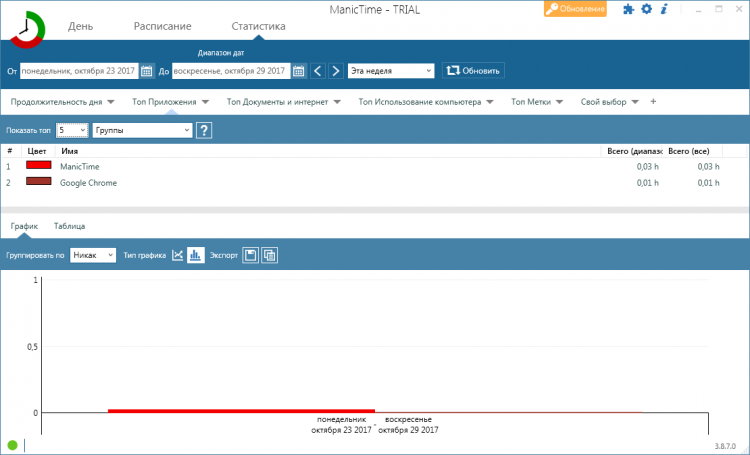Open the From date calendar picker
The image size is (750, 455).
[147, 71]
